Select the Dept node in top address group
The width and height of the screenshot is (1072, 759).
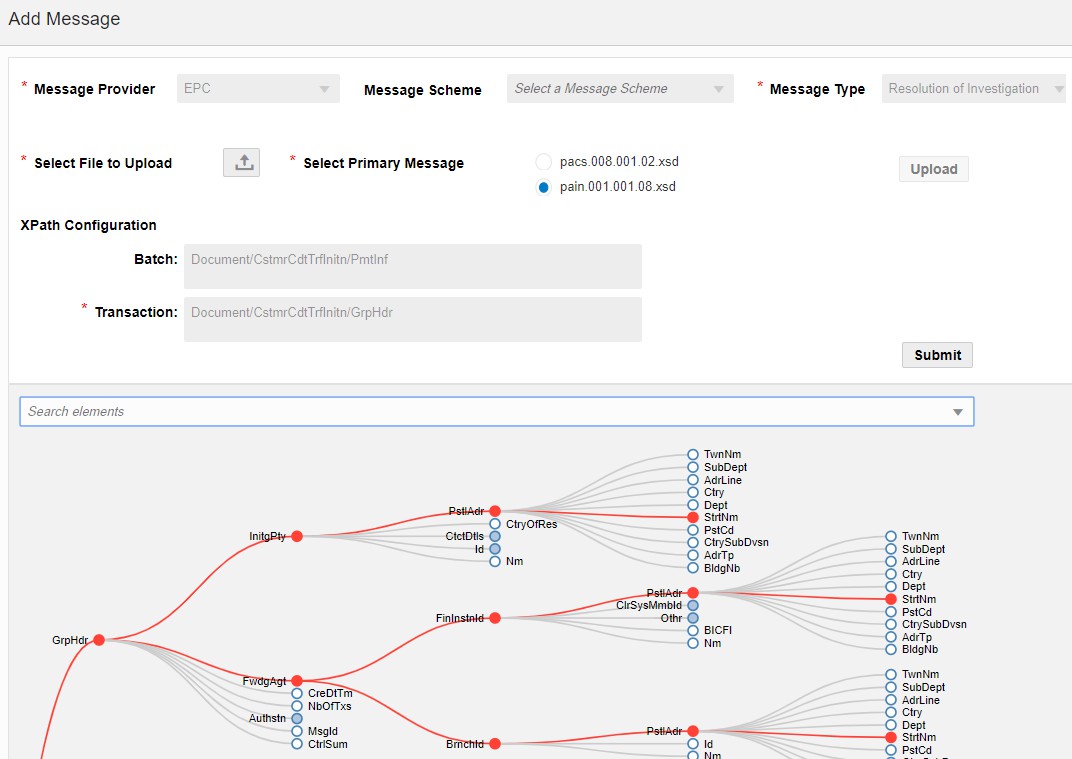coord(693,505)
